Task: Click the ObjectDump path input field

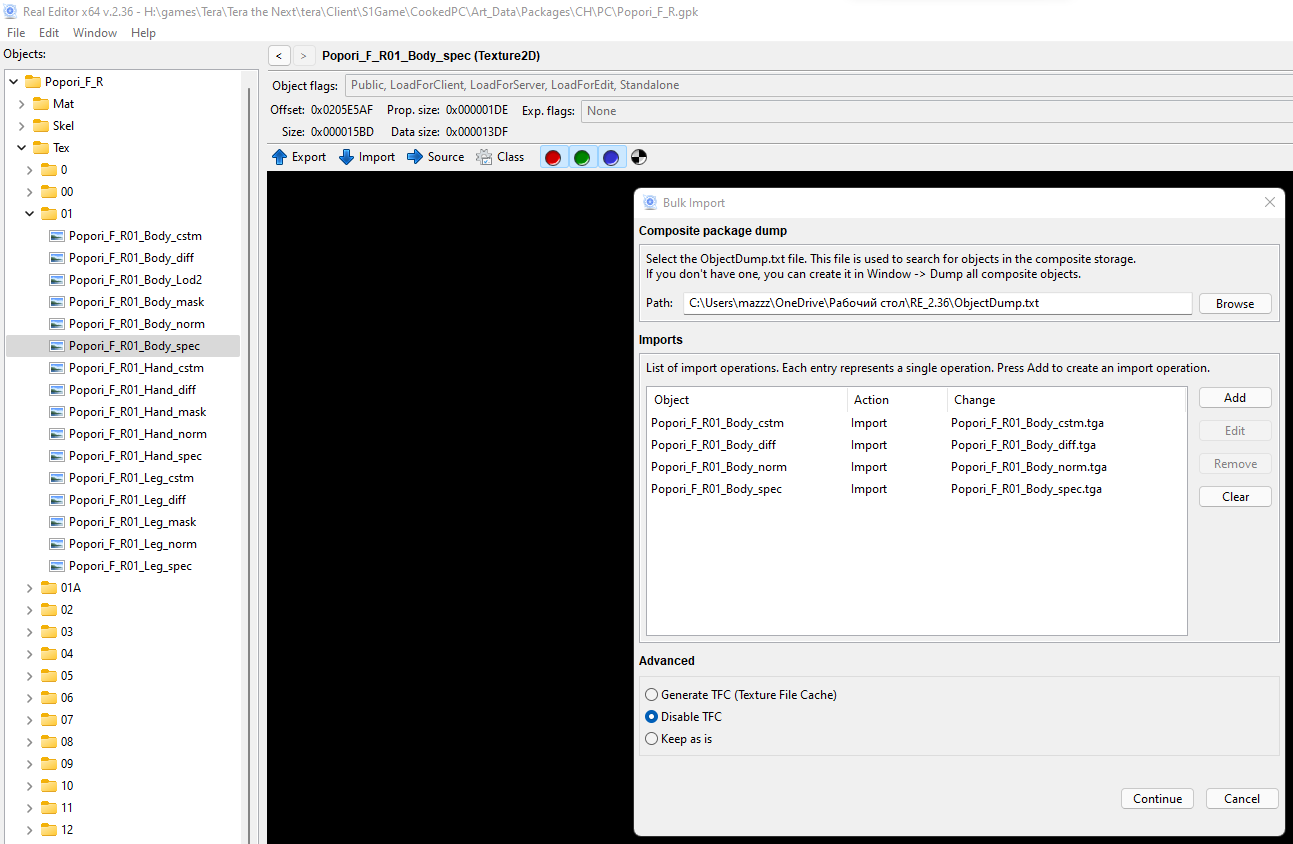Action: click(x=937, y=303)
